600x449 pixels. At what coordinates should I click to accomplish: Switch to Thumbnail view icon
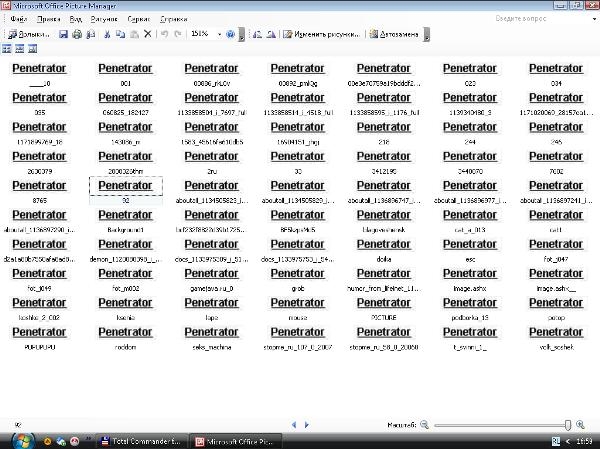pos(7,49)
